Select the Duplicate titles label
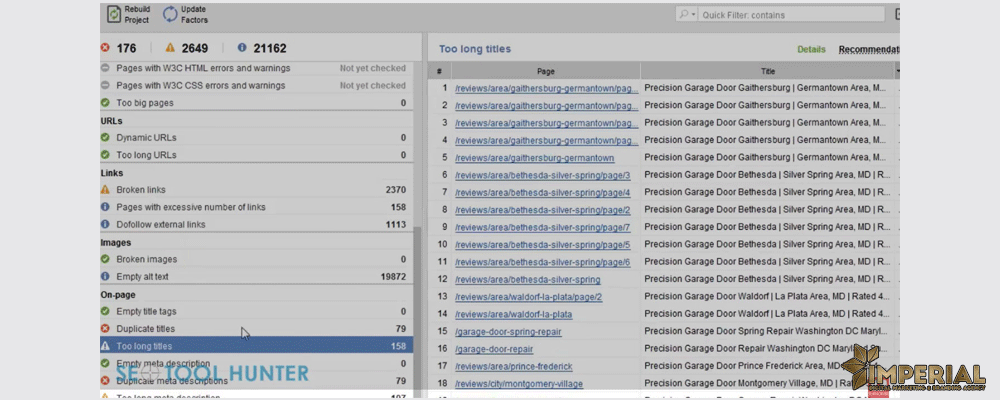Viewport: 1000px width, 400px height. (x=145, y=329)
